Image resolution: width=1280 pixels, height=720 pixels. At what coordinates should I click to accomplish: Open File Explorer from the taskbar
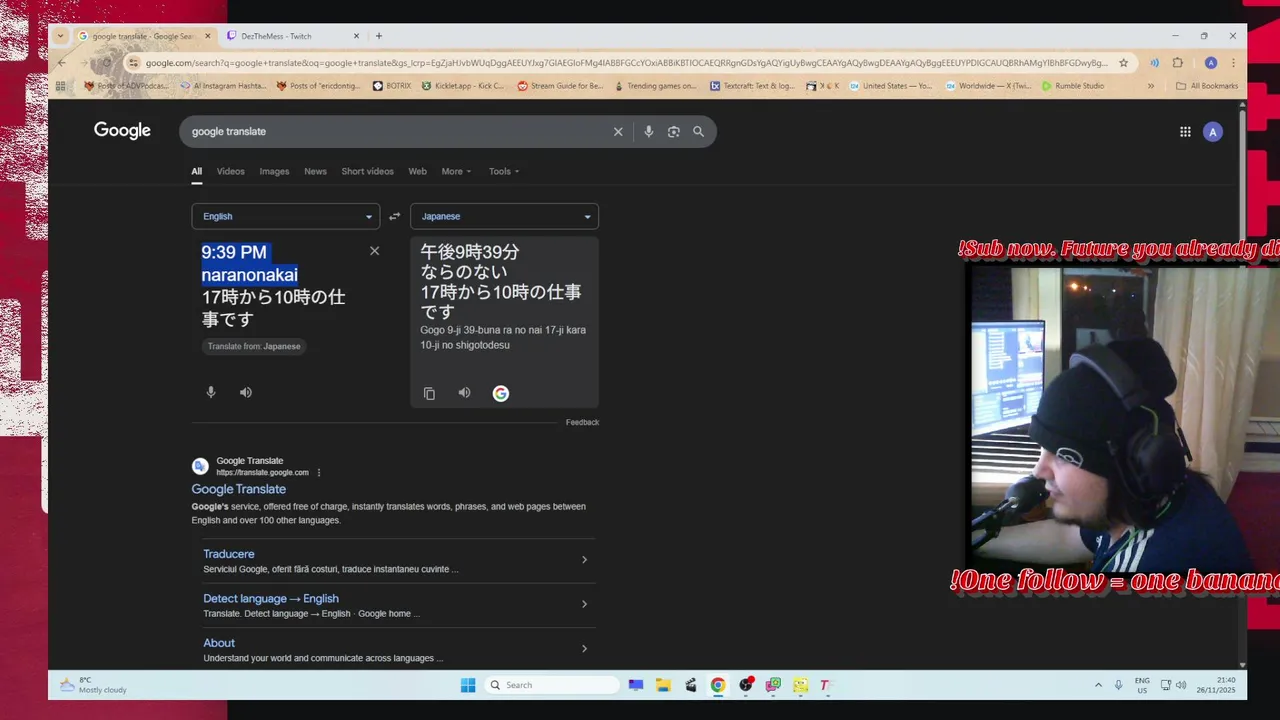tap(663, 685)
